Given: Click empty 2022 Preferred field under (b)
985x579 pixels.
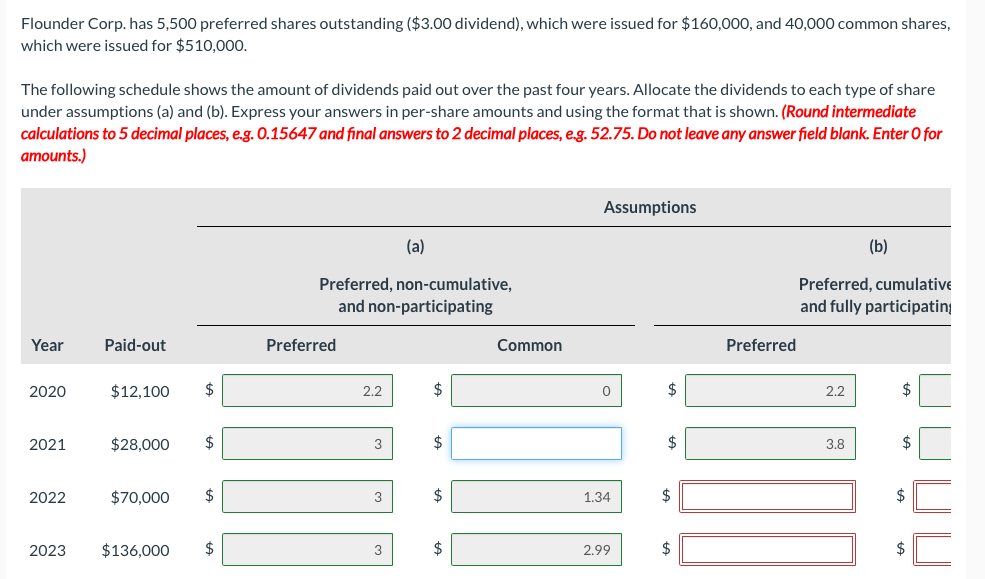Looking at the screenshot, I should click(x=769, y=497).
